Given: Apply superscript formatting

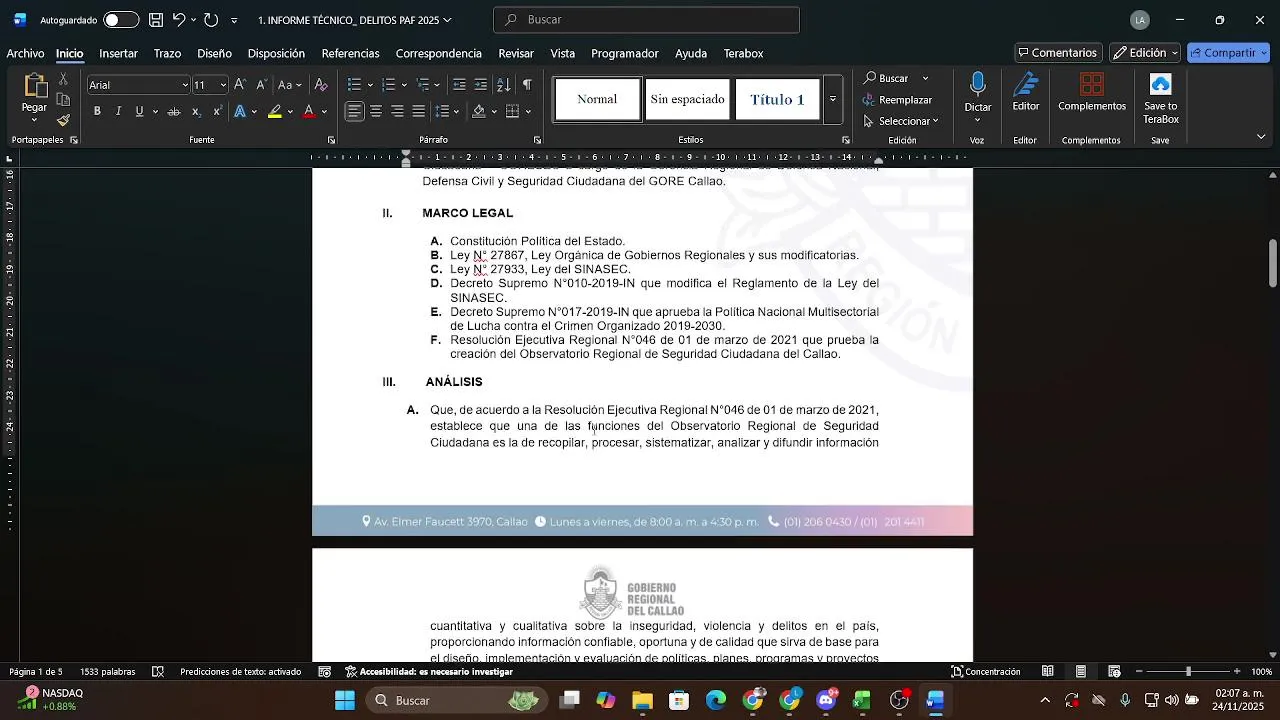Looking at the screenshot, I should click(215, 111).
